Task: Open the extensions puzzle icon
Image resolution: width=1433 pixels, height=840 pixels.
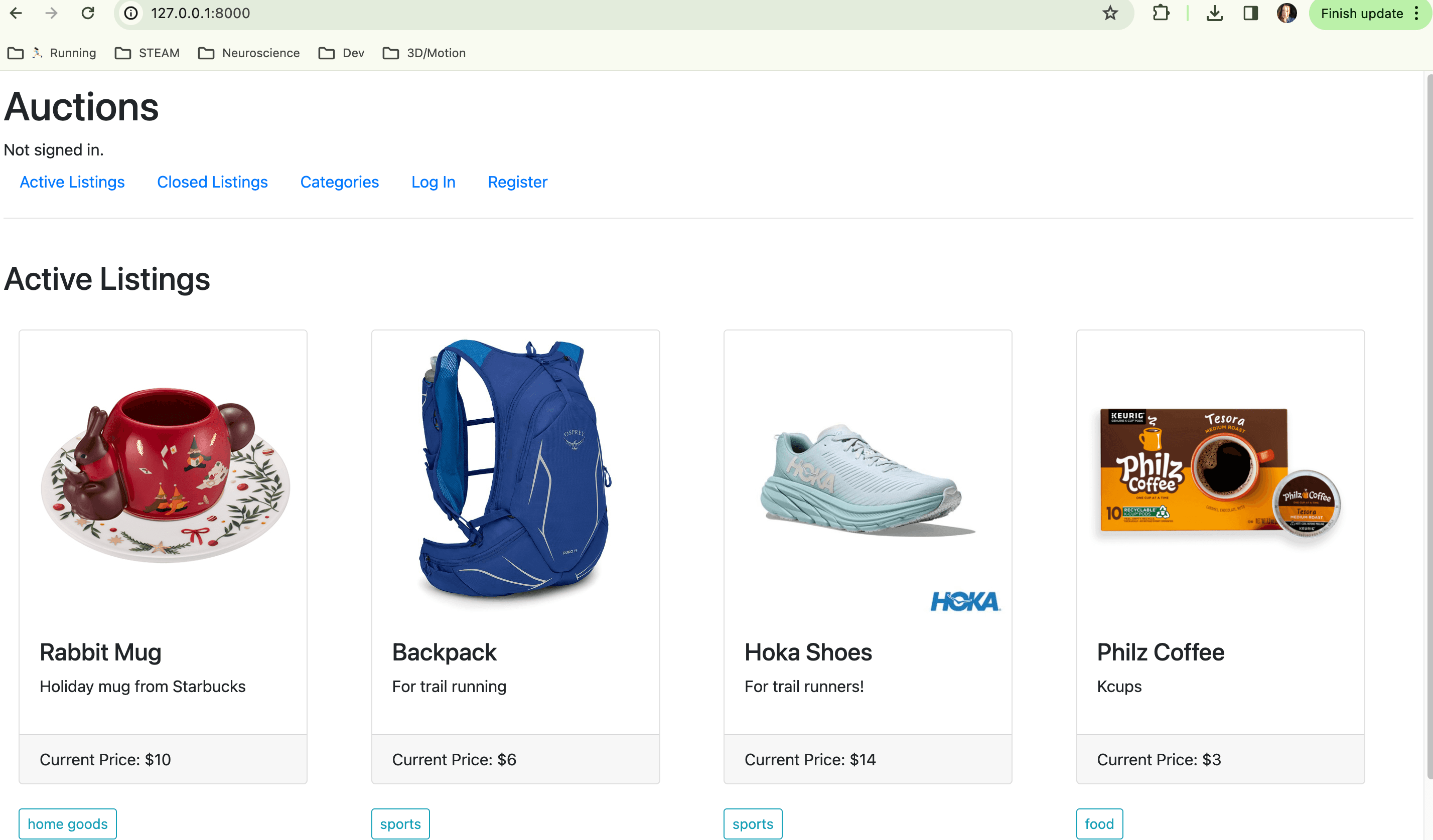Action: 1161,13
